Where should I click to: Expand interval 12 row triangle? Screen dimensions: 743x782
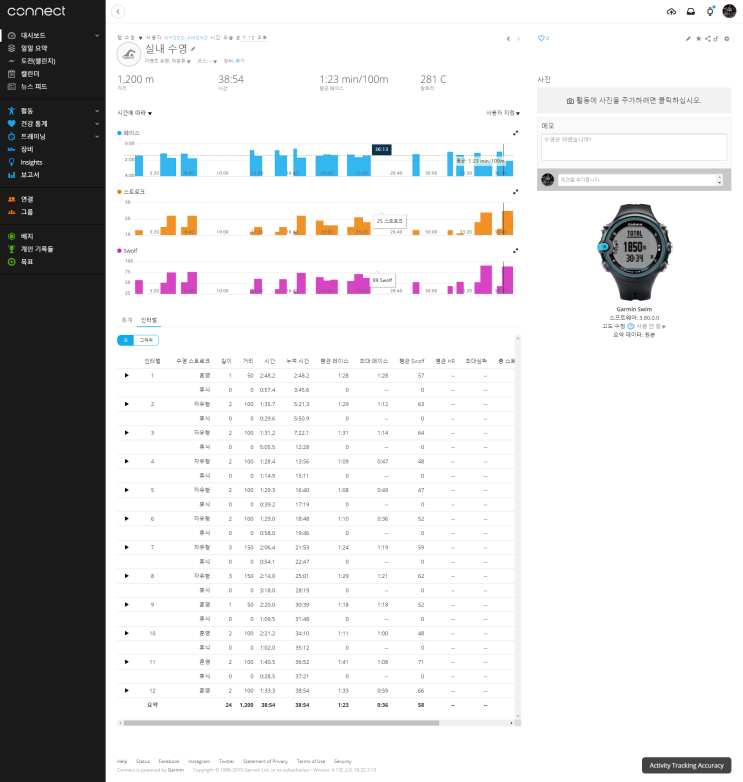(x=127, y=691)
